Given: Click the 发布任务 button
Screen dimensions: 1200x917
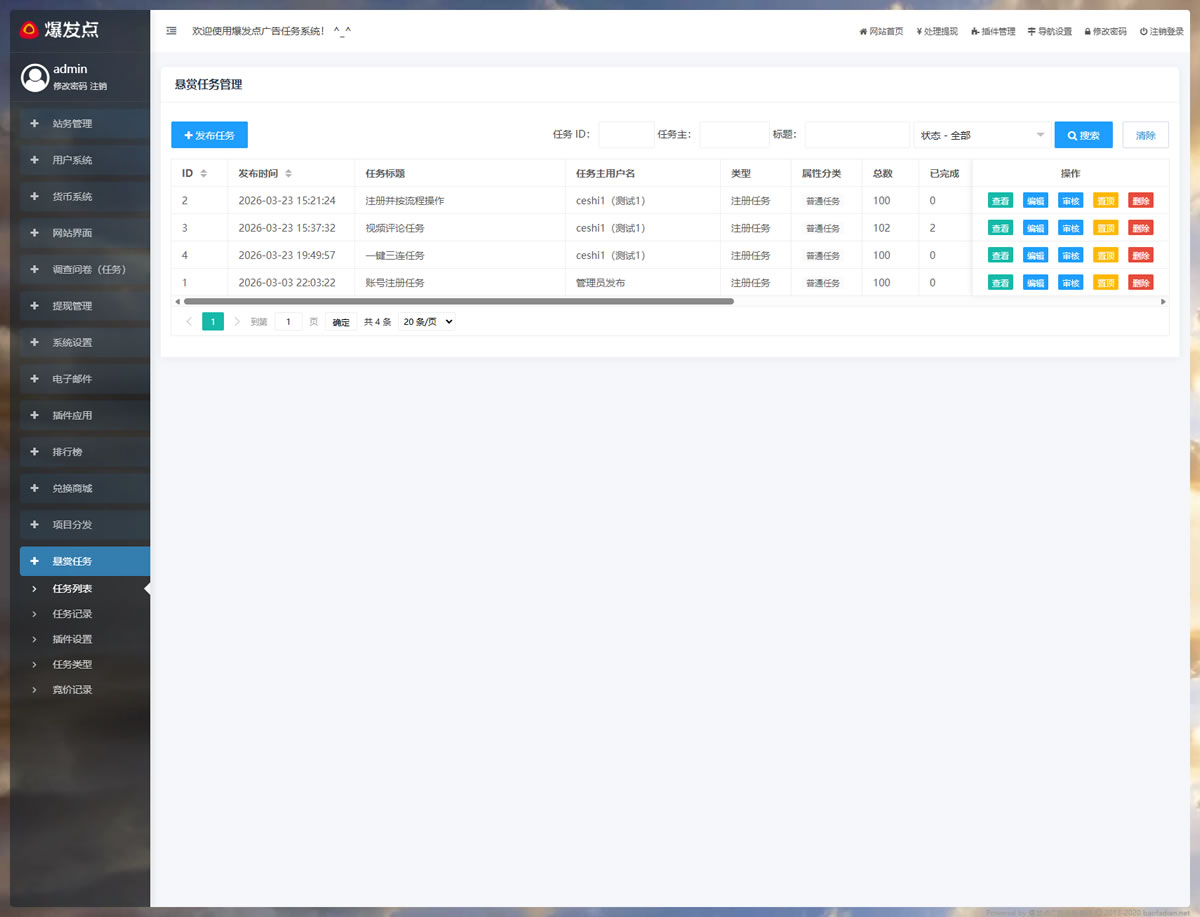Looking at the screenshot, I should pyautogui.click(x=209, y=135).
